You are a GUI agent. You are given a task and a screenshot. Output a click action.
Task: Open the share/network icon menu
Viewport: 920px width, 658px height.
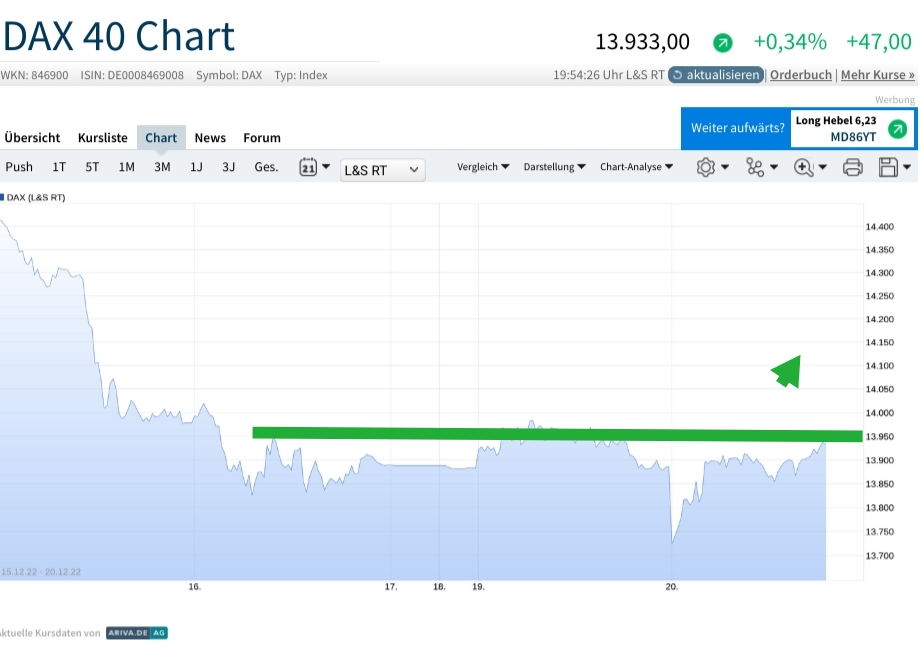[755, 167]
